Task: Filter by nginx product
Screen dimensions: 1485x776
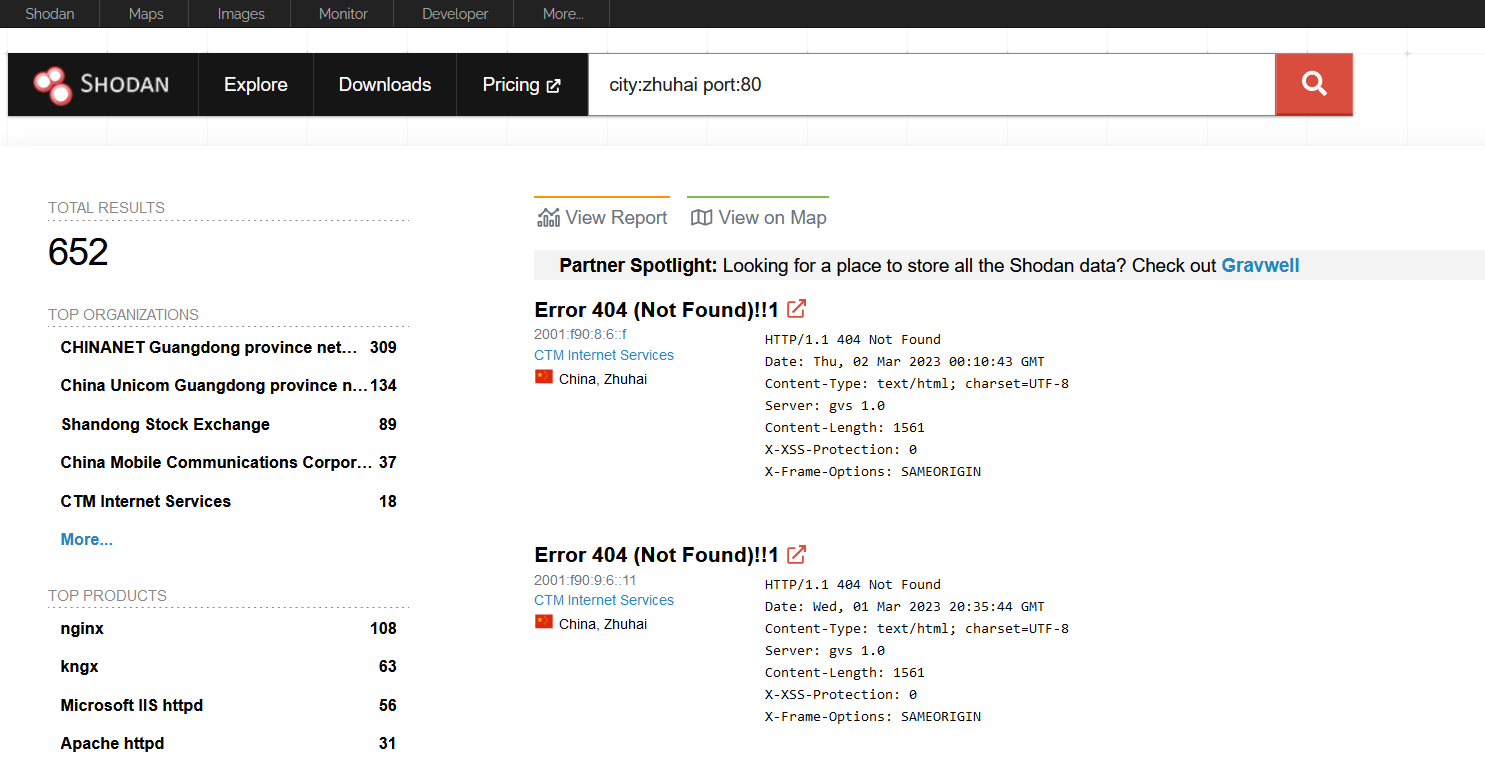Action: 82,628
